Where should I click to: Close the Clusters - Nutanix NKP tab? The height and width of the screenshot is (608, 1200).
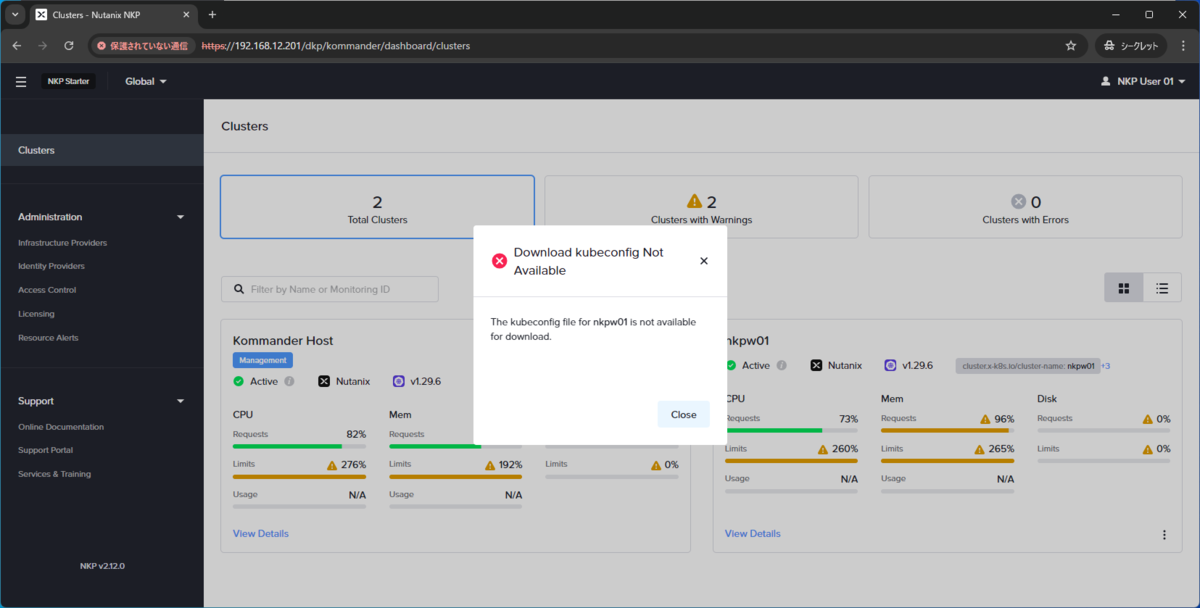pyautogui.click(x=186, y=15)
